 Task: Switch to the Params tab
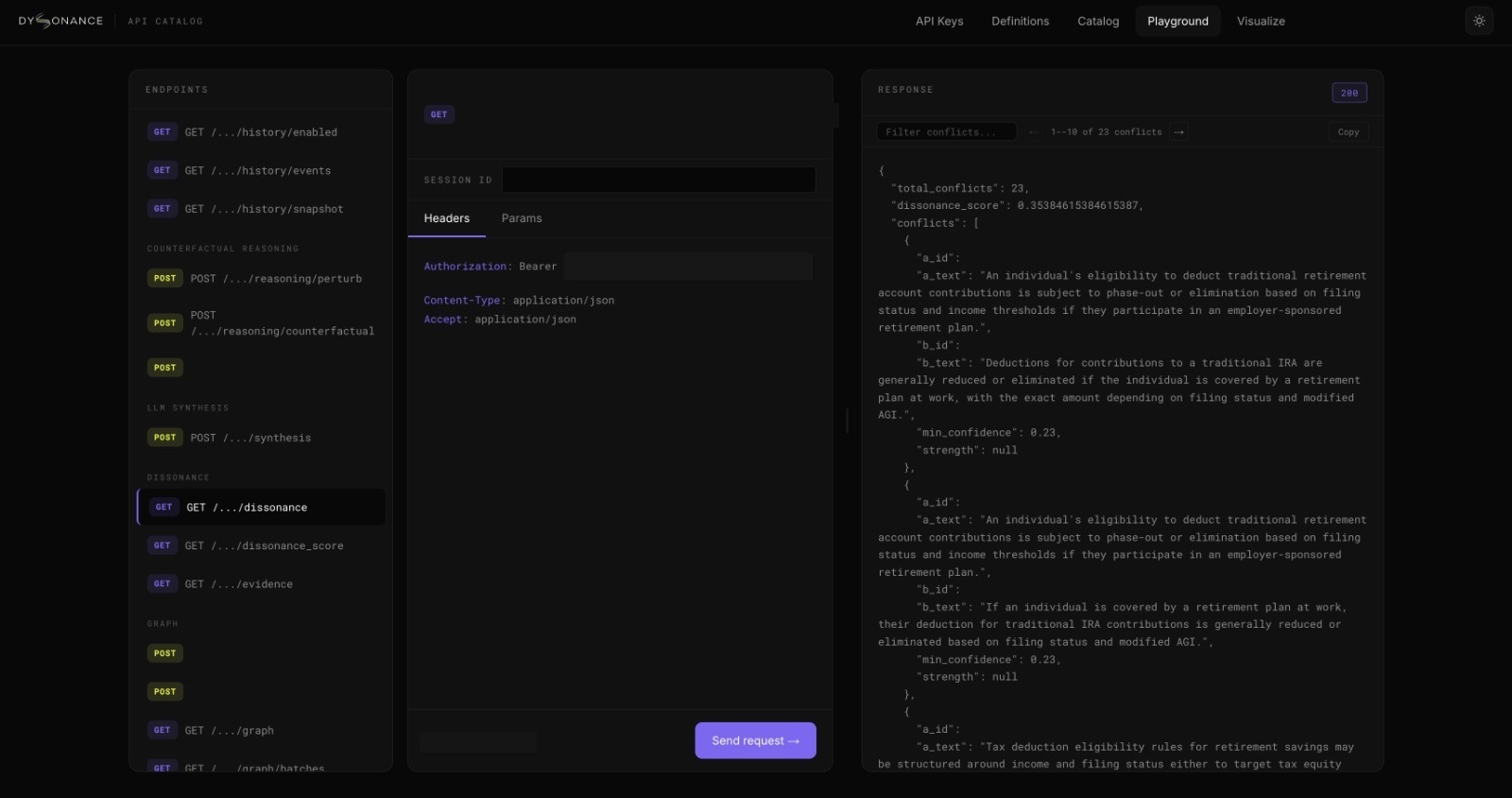522,218
